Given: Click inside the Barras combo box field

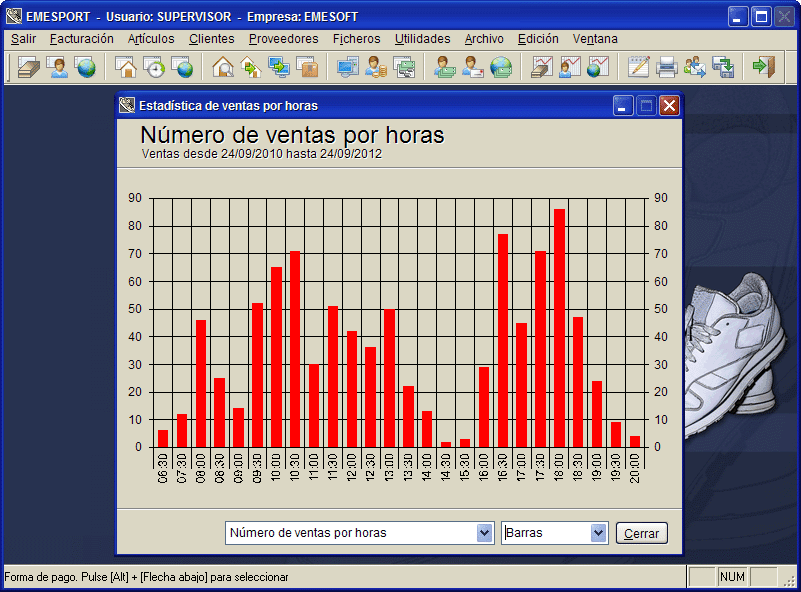Looking at the screenshot, I should point(546,533).
